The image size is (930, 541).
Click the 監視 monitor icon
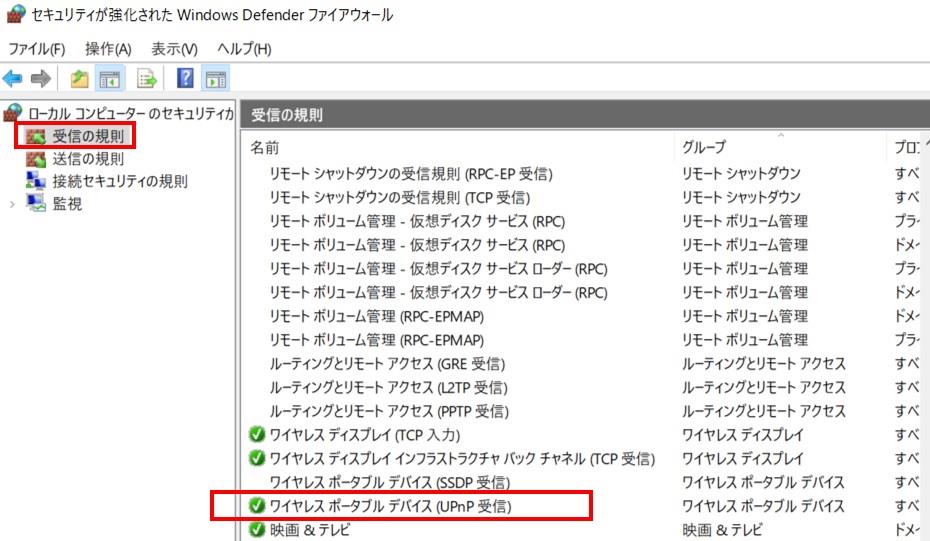(x=36, y=203)
